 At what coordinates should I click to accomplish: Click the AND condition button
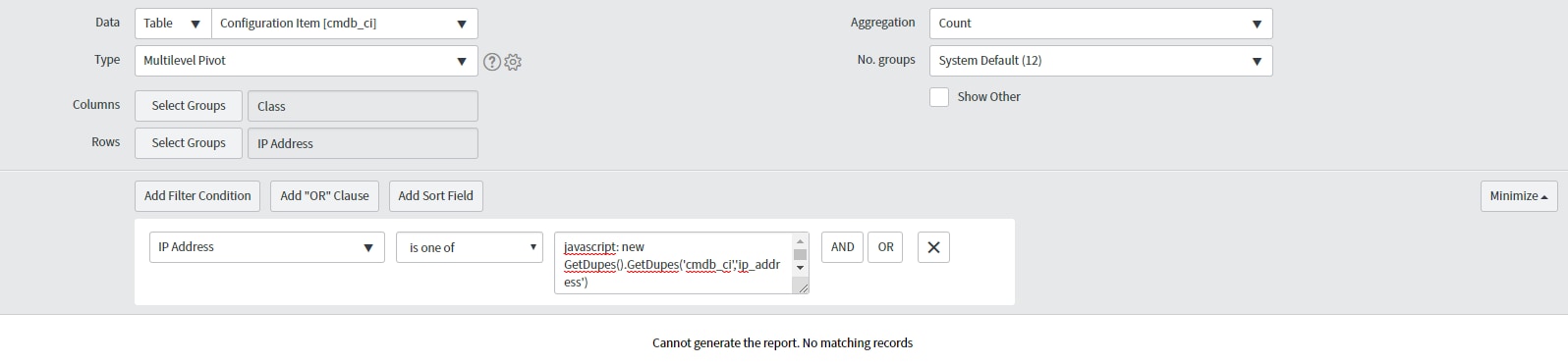[843, 247]
